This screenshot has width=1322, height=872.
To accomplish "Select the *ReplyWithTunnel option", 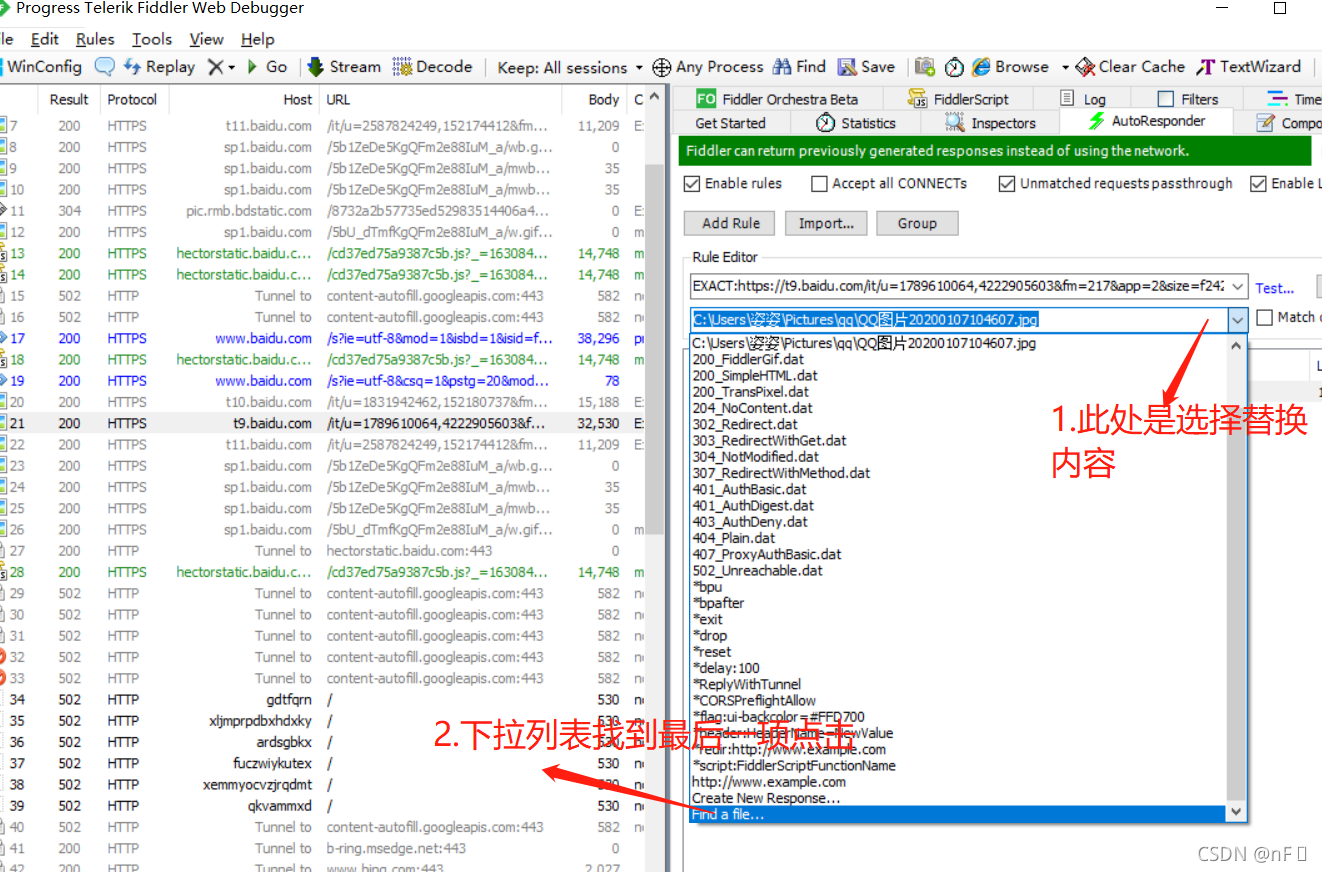I will [x=959, y=684].
